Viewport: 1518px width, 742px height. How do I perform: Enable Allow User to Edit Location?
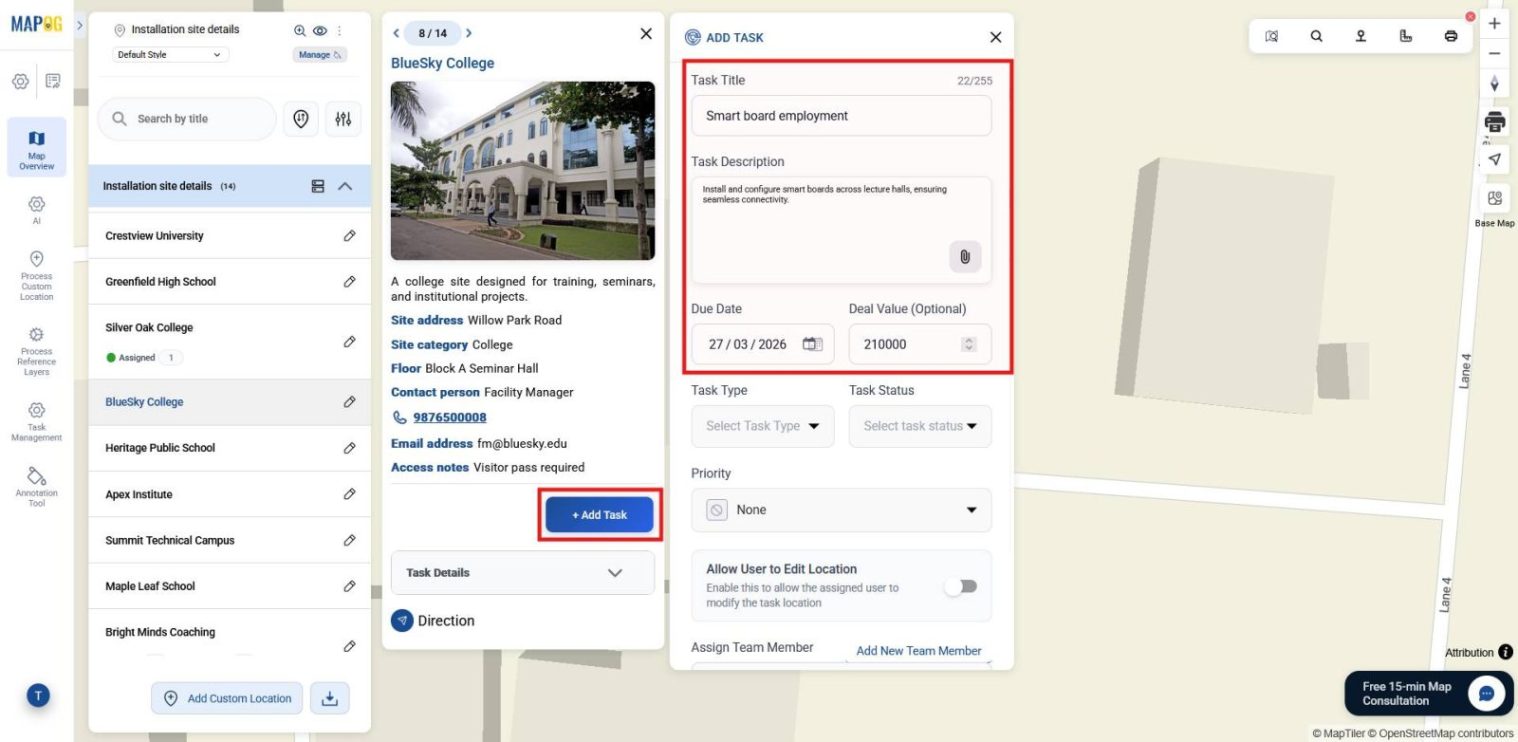tap(960, 586)
